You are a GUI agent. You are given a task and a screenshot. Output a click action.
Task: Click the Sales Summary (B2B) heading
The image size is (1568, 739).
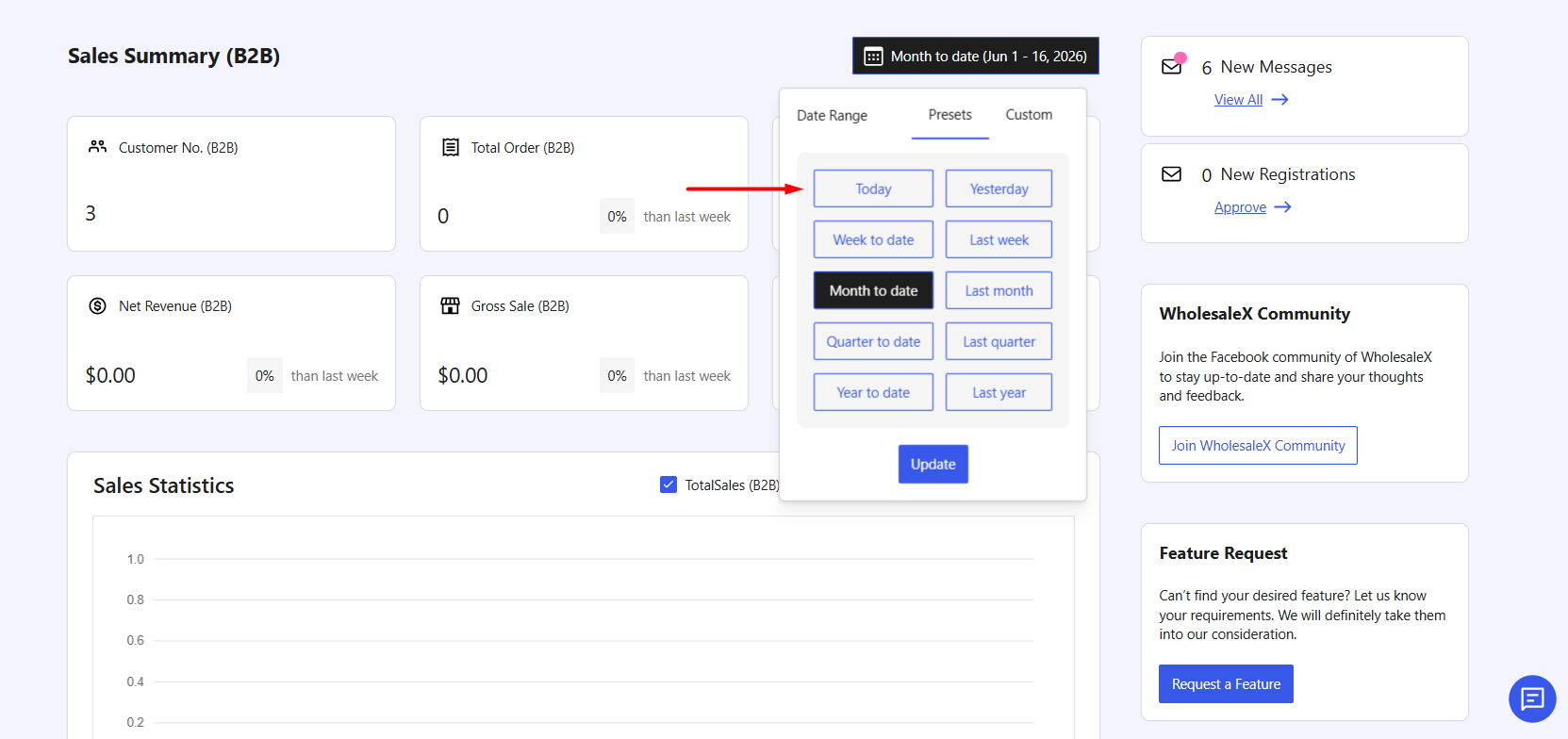click(173, 56)
